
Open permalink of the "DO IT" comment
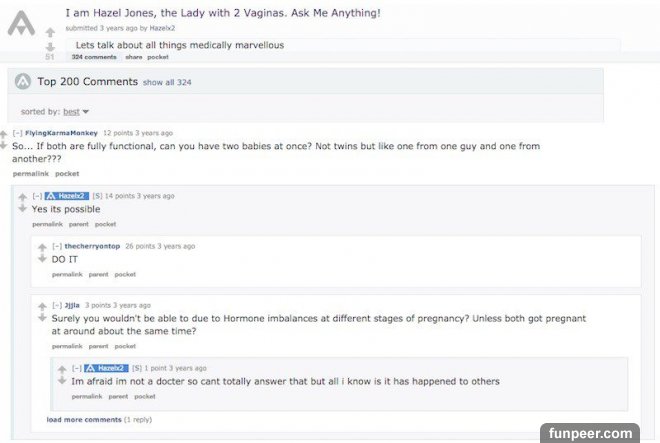[x=67, y=275]
